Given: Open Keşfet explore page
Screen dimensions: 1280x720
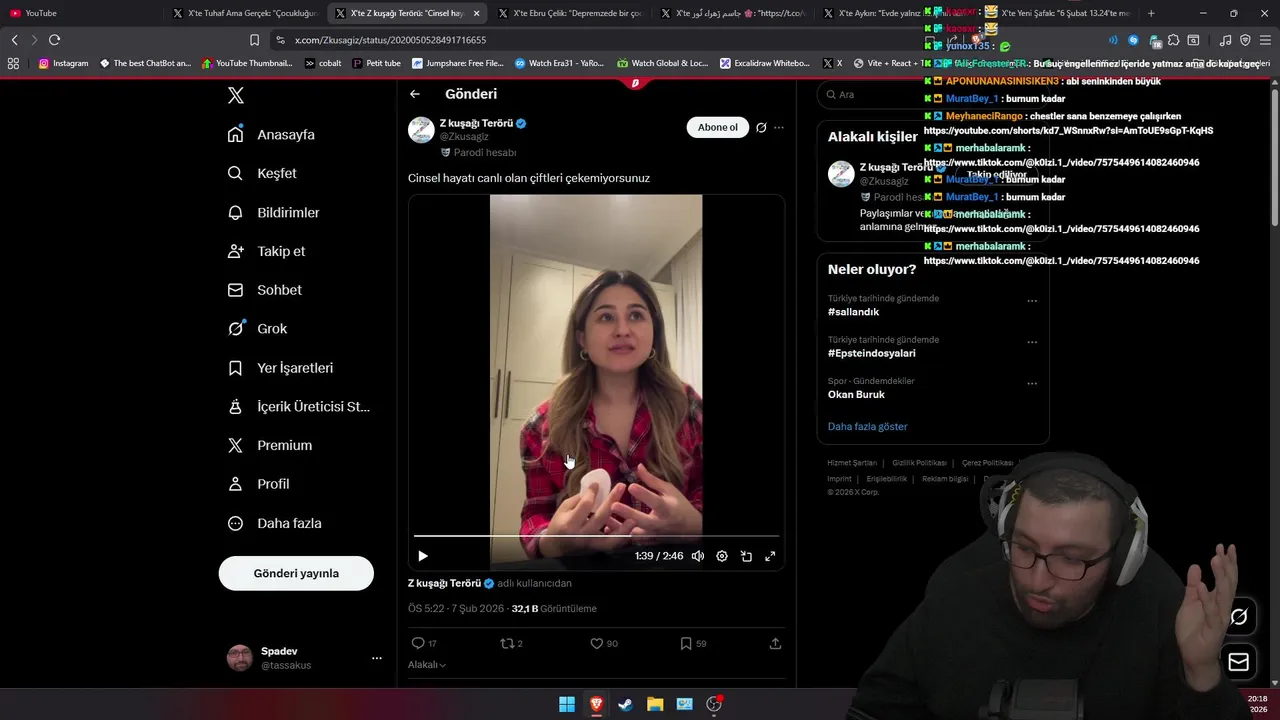Looking at the screenshot, I should pyautogui.click(x=262, y=173).
